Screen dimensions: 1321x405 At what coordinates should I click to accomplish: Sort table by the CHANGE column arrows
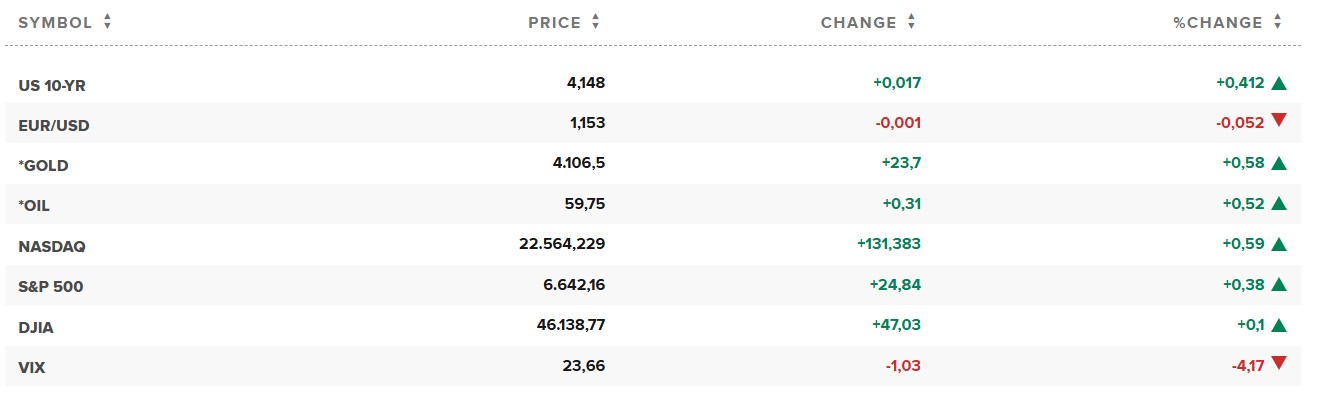911,22
